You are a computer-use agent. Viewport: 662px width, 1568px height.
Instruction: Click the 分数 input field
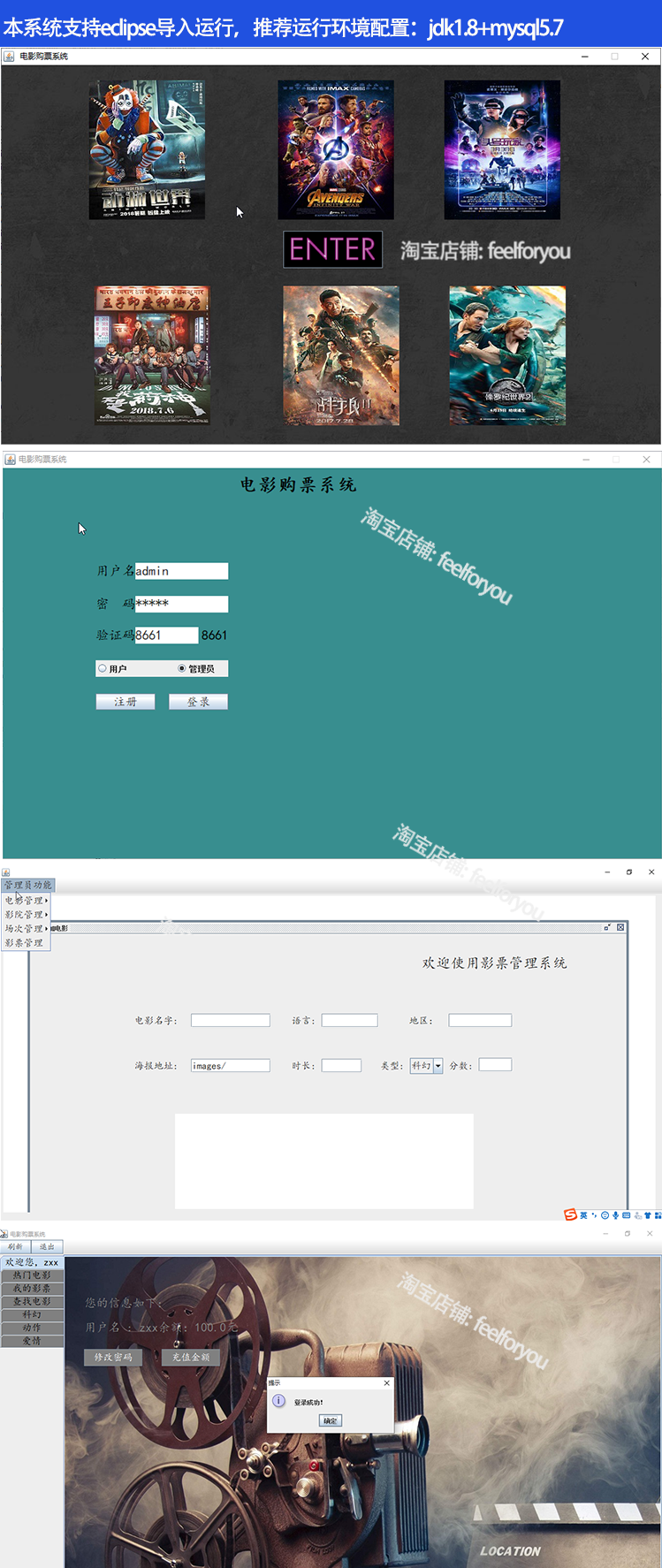(x=495, y=1065)
